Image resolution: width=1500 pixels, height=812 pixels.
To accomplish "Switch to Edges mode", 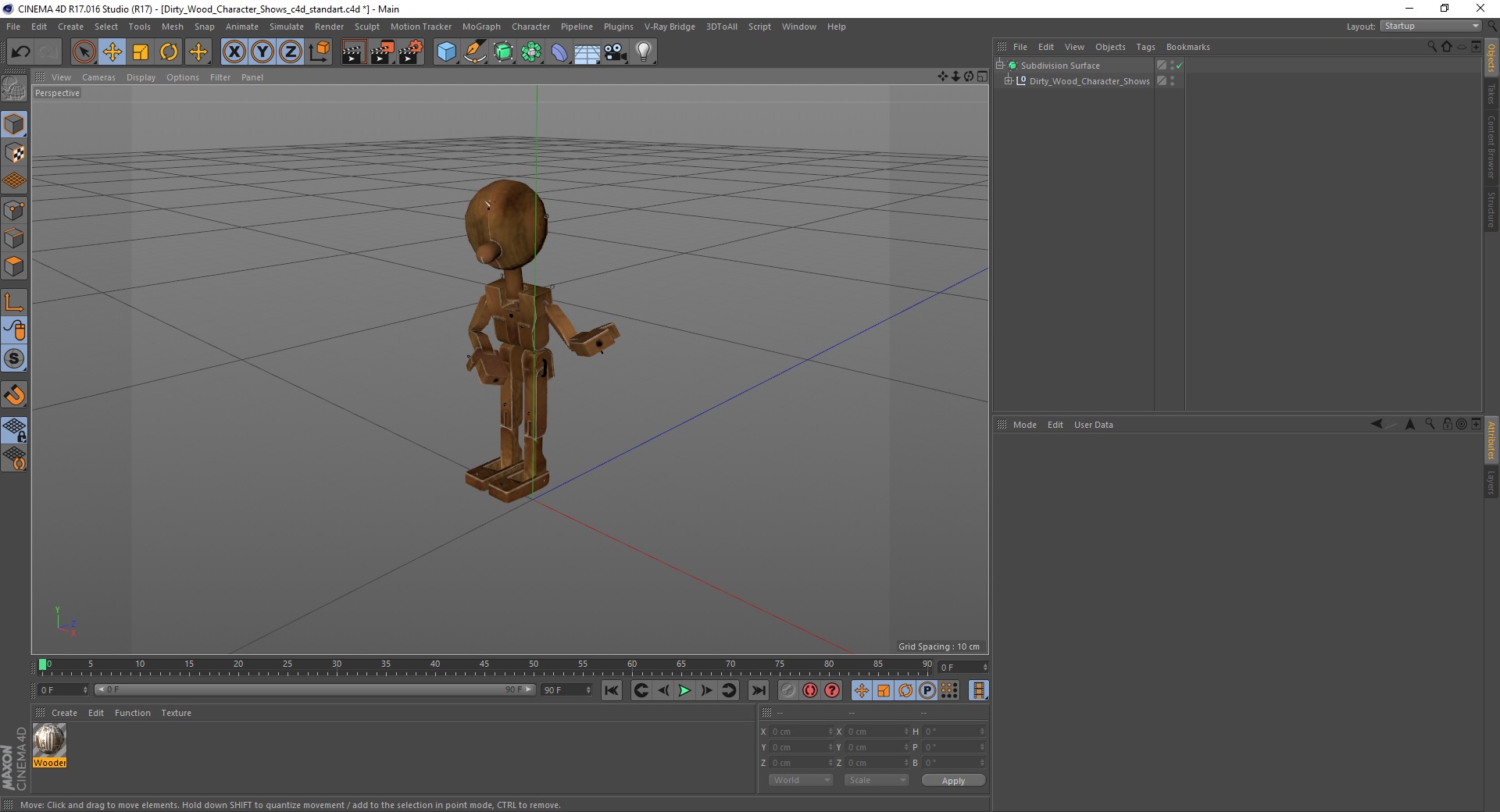I will [14, 238].
